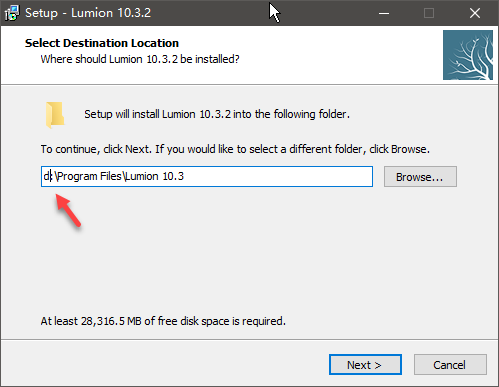Image resolution: width=499 pixels, height=387 pixels.
Task: Cancel the Lumion installation
Action: pos(450,365)
